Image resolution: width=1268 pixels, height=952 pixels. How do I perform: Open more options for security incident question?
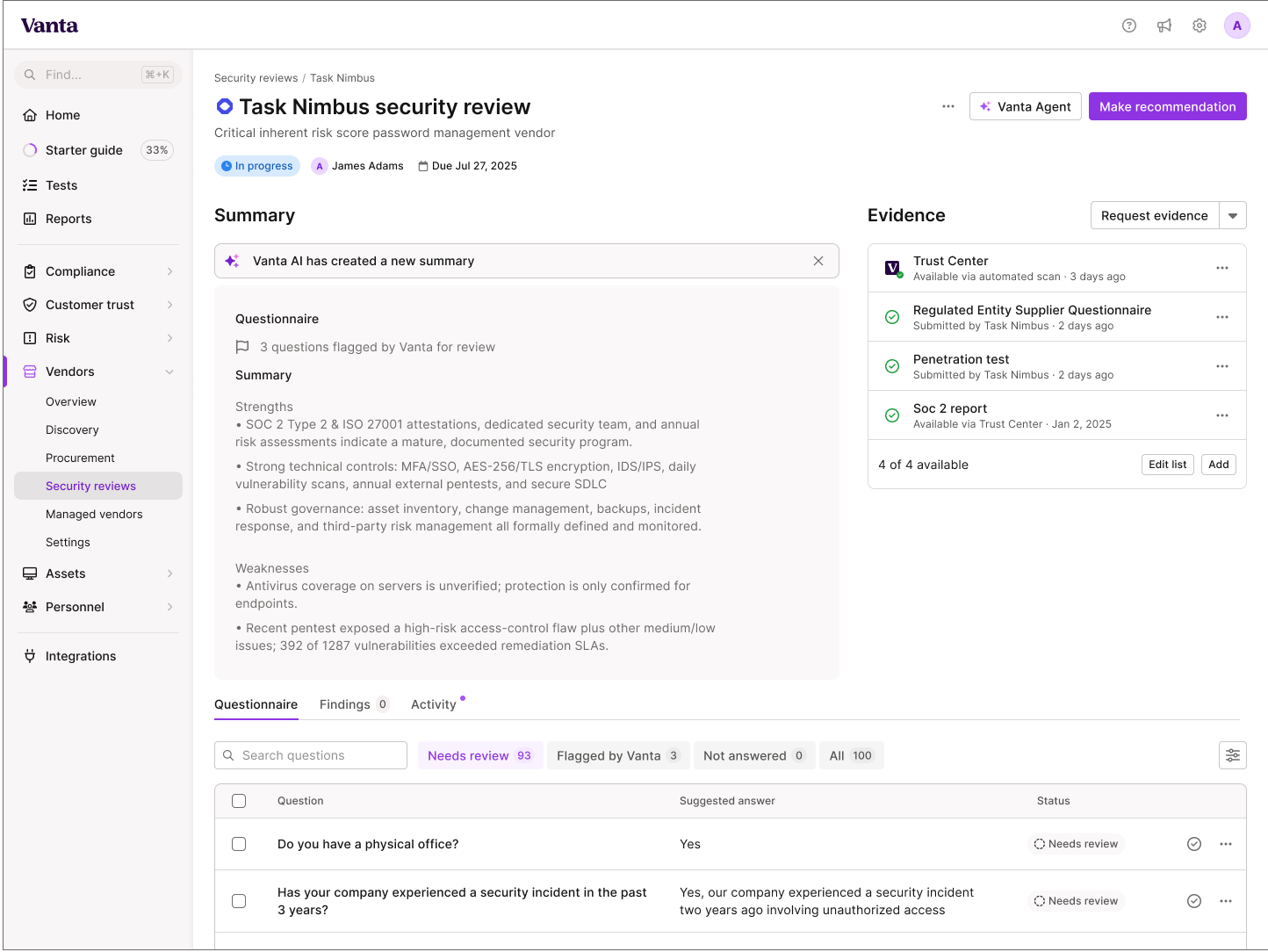pos(1226,901)
